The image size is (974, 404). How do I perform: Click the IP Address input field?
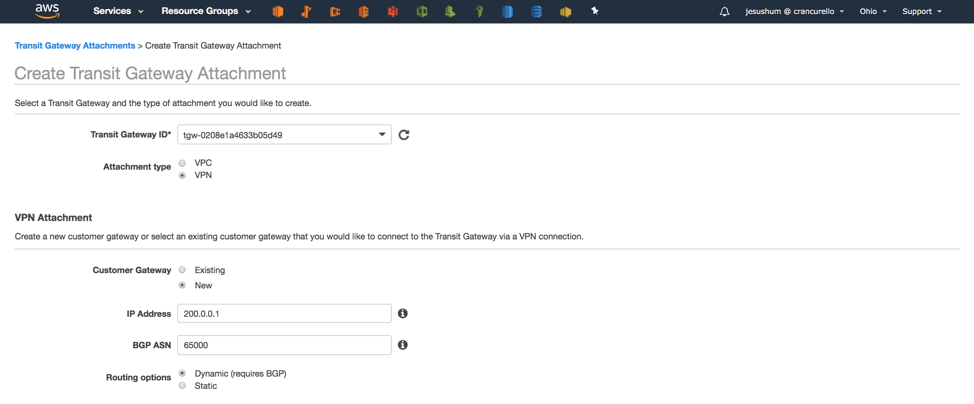[x=284, y=314]
